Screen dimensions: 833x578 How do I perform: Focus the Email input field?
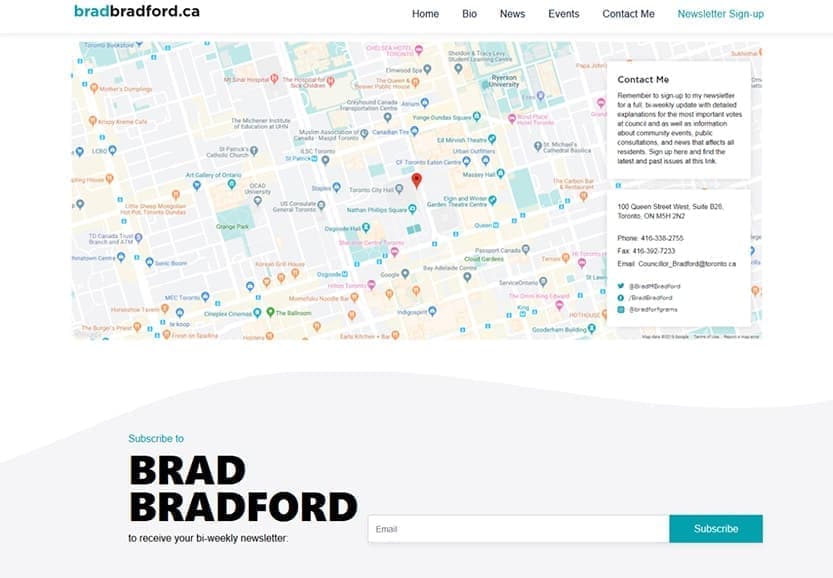[518, 529]
